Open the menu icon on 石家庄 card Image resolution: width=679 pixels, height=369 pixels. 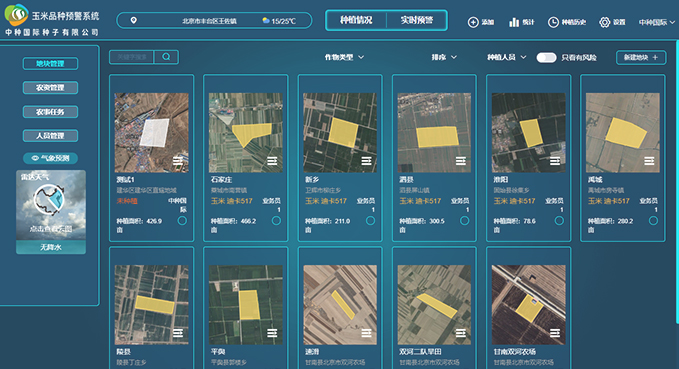coord(272,161)
